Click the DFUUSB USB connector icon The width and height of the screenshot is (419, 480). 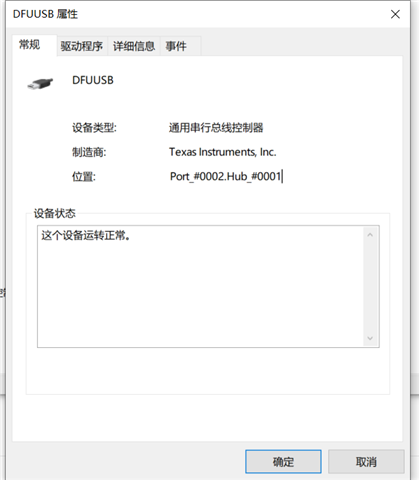click(40, 83)
